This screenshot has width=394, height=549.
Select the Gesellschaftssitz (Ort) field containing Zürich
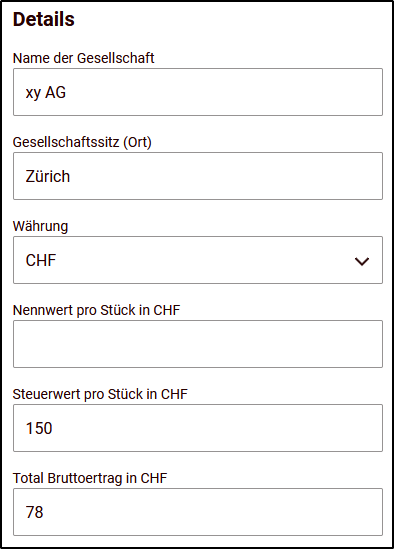coord(198,176)
